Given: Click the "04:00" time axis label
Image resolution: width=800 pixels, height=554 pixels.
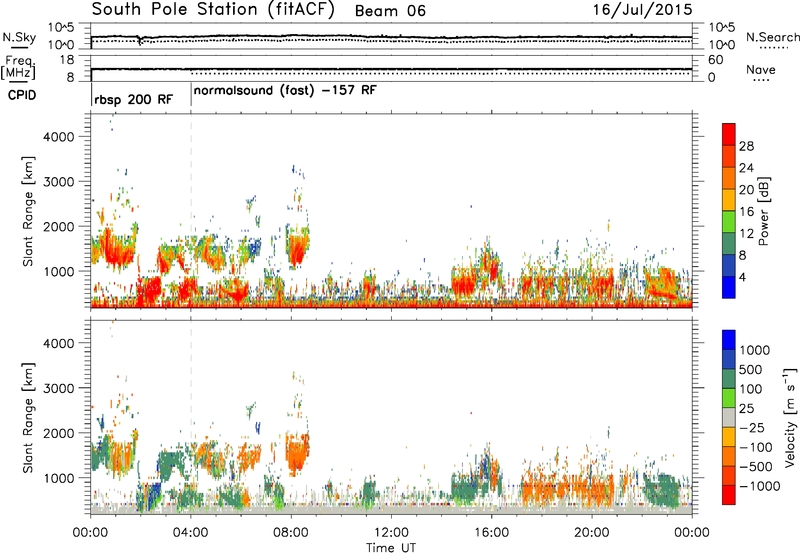Looking at the screenshot, I should click(190, 533).
